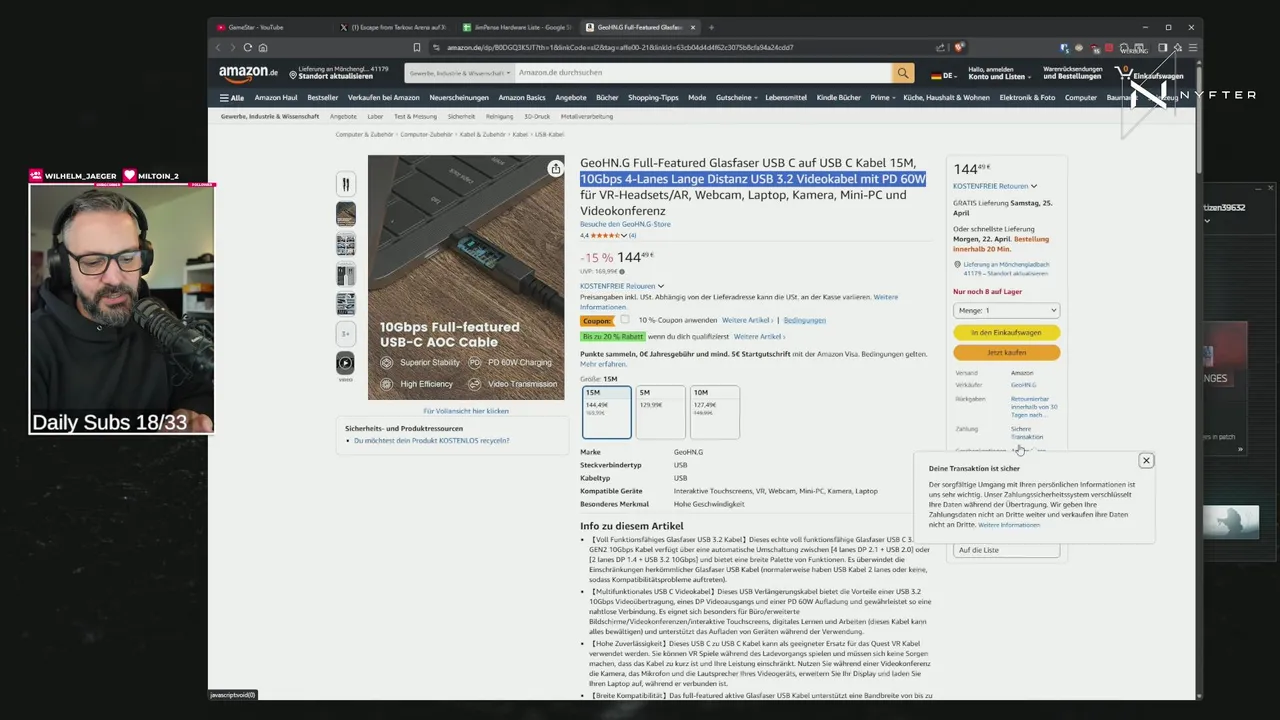
Task: Click the share icon on product image
Action: click(x=555, y=169)
